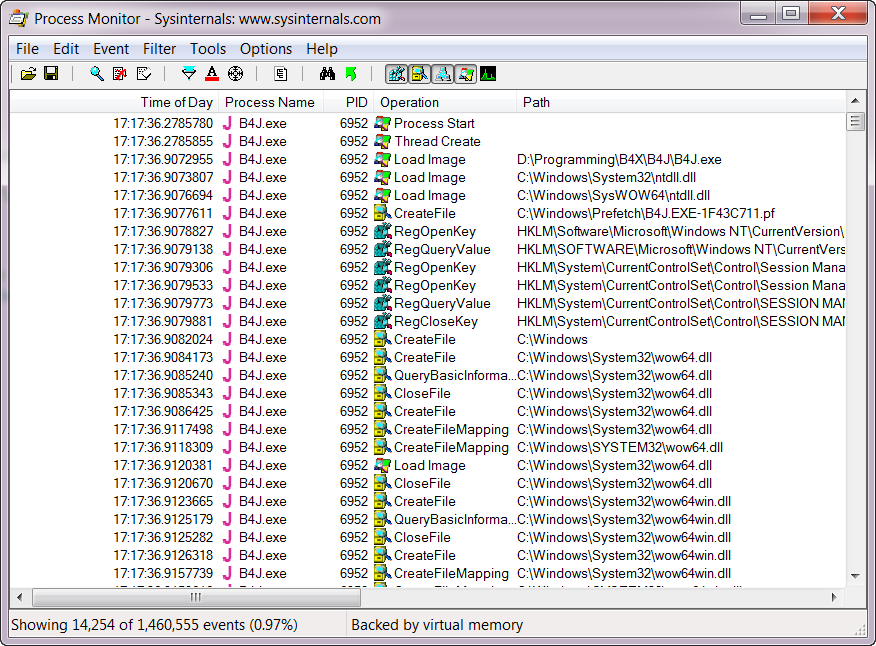Open Find with binoculars icon
Screen dimensions: 876x646
pos(327,74)
